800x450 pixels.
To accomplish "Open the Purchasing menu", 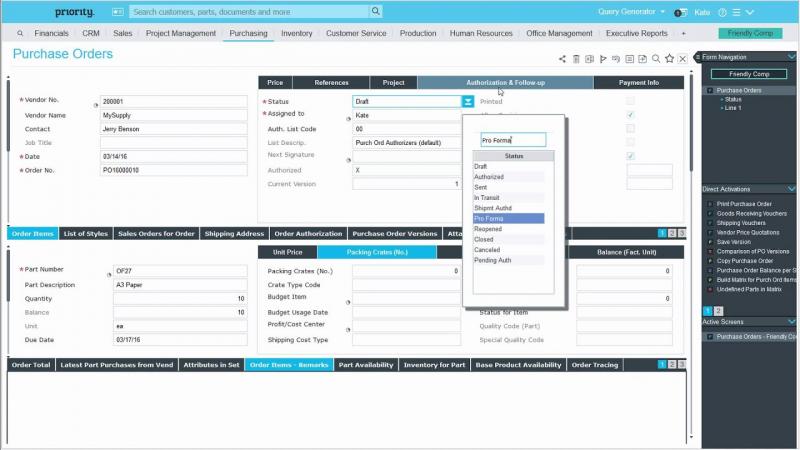I will pos(248,33).
